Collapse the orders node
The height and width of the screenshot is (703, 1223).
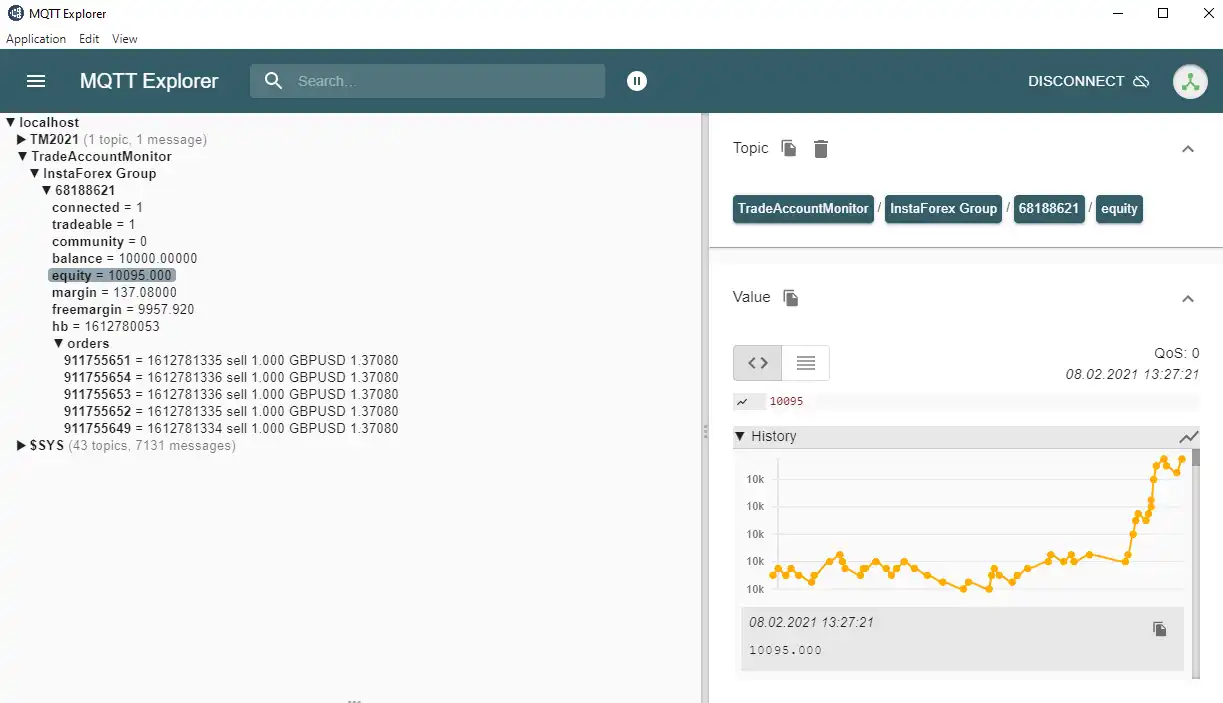click(59, 344)
